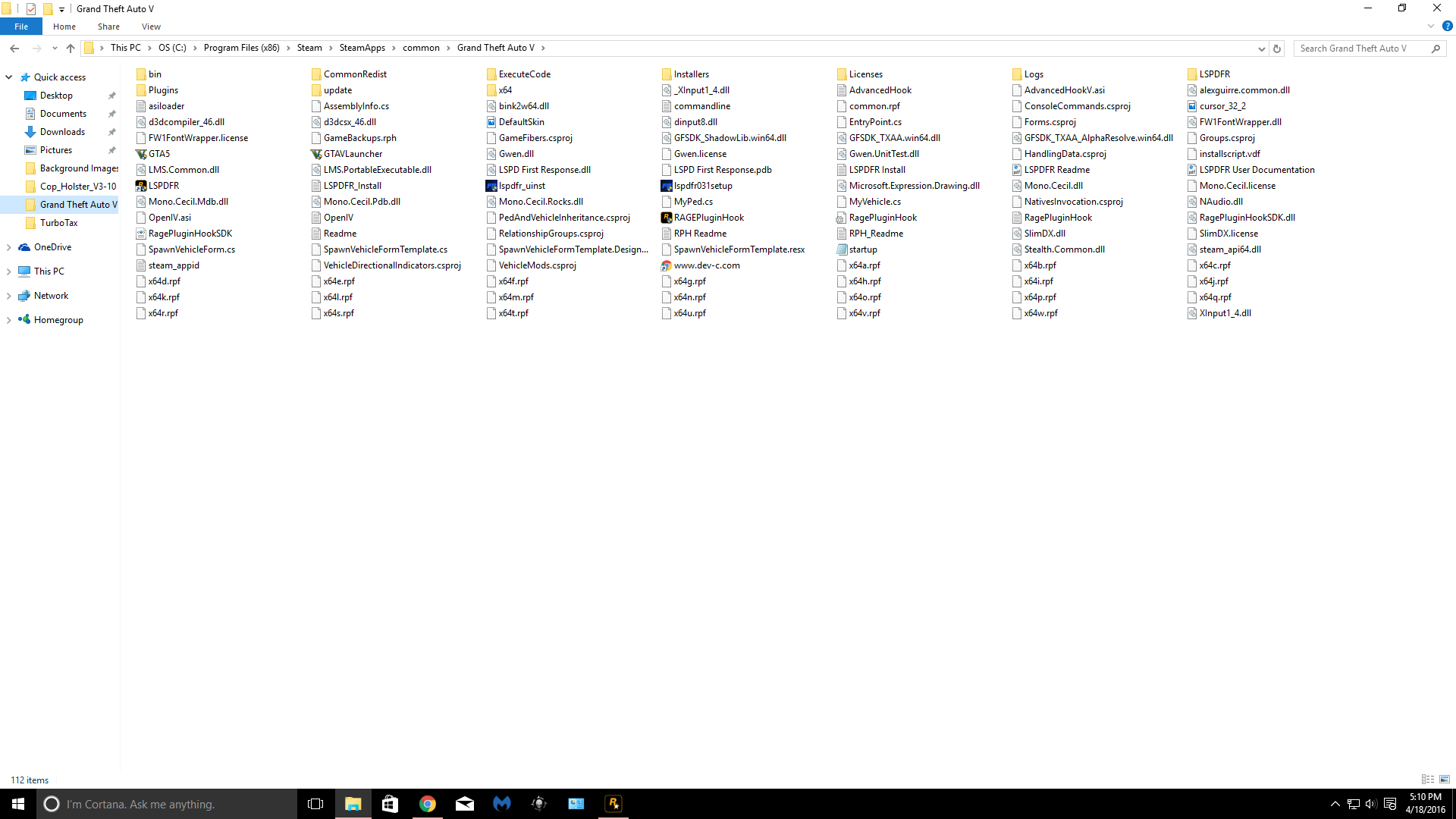
Task: Open Malwarebytes from the taskbar
Action: coord(502,804)
